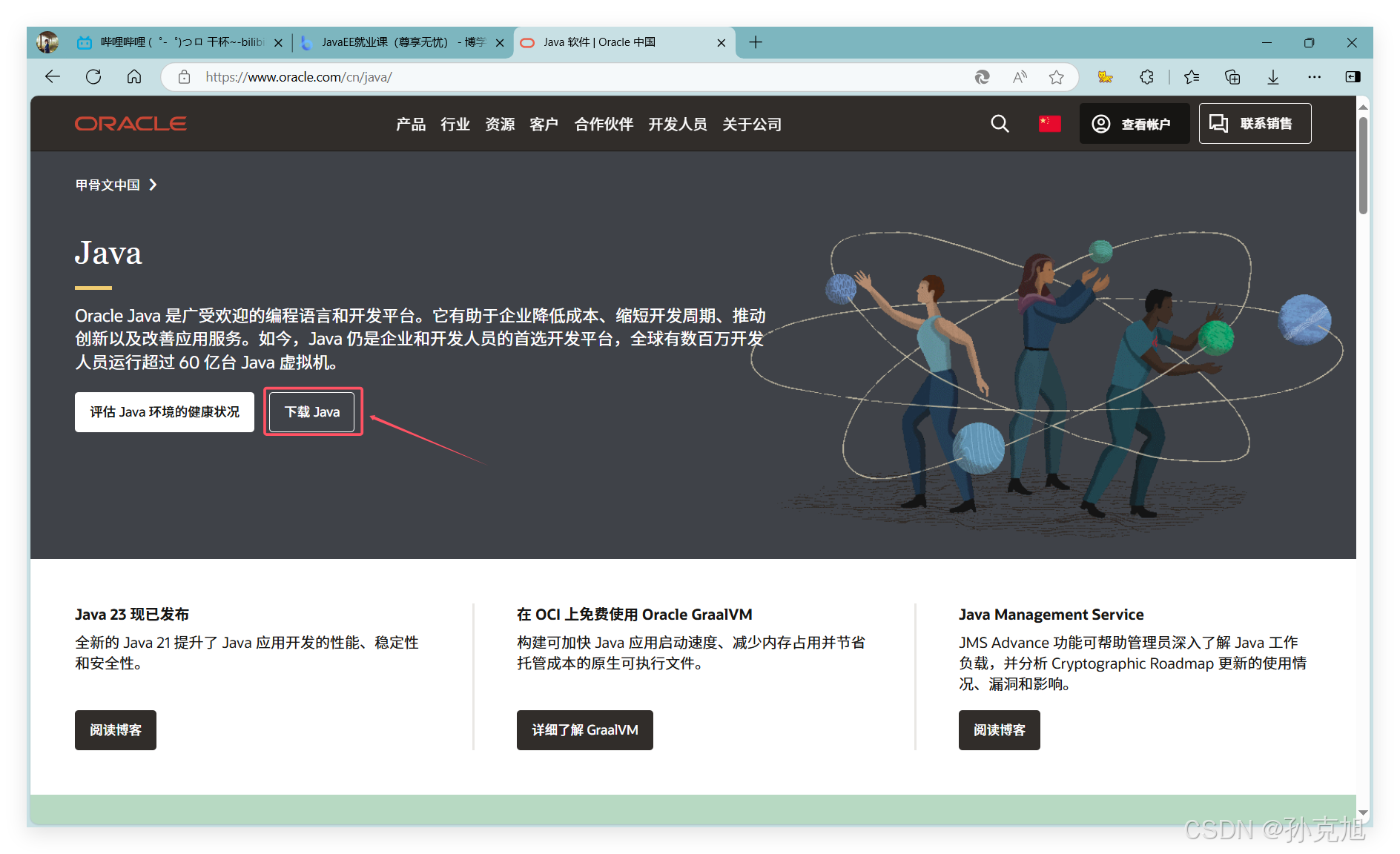This screenshot has height=854, width=1400.
Task: Open the 产品 navigation menu
Action: point(411,125)
